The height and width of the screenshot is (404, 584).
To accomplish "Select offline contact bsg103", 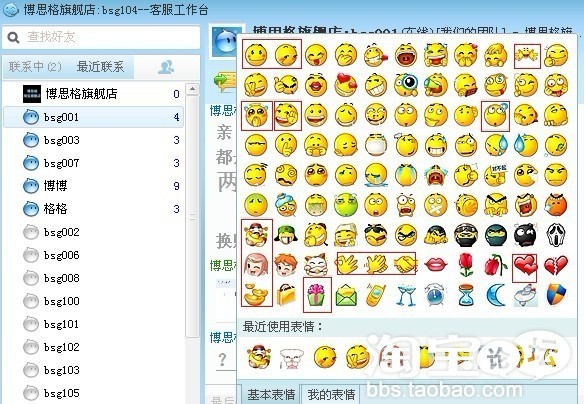I will pyautogui.click(x=93, y=370).
